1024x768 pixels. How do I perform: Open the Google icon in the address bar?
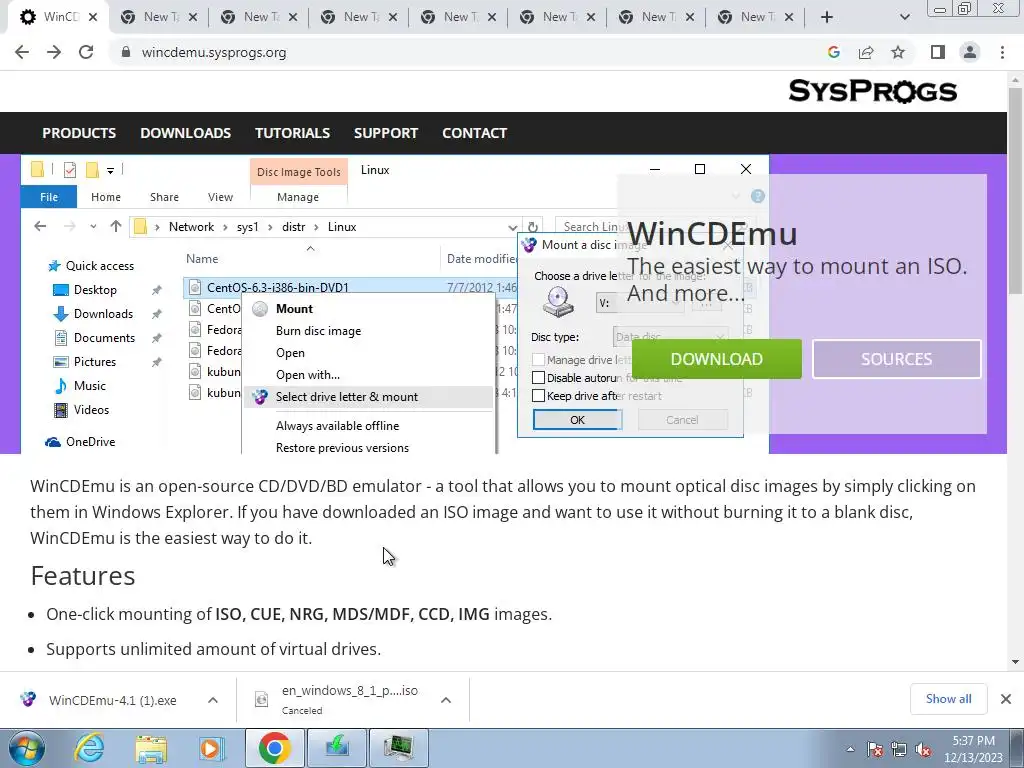click(833, 52)
